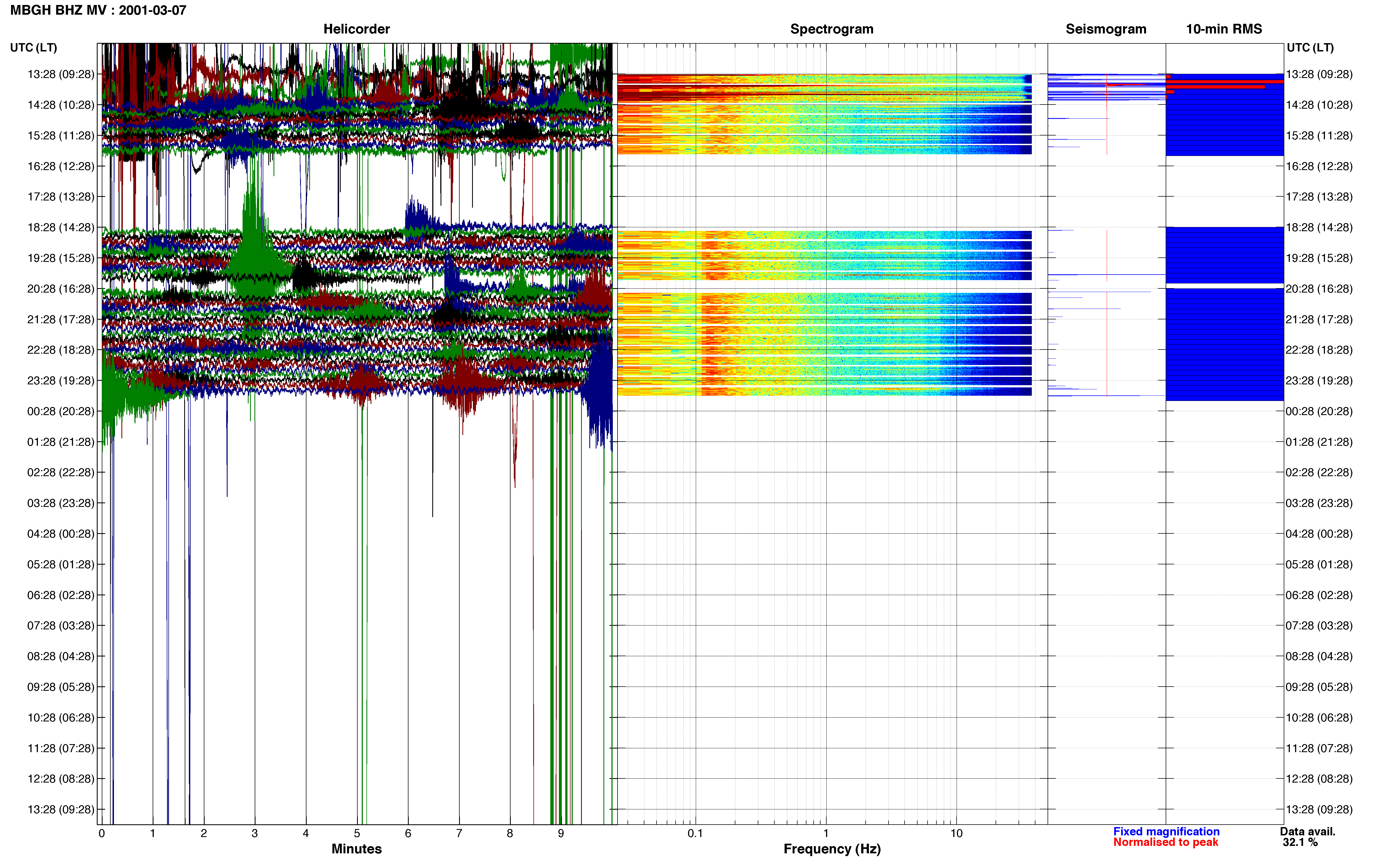Click 12:28 (08:28) on the helicorder time axis
The height and width of the screenshot is (868, 1388).
(61, 779)
